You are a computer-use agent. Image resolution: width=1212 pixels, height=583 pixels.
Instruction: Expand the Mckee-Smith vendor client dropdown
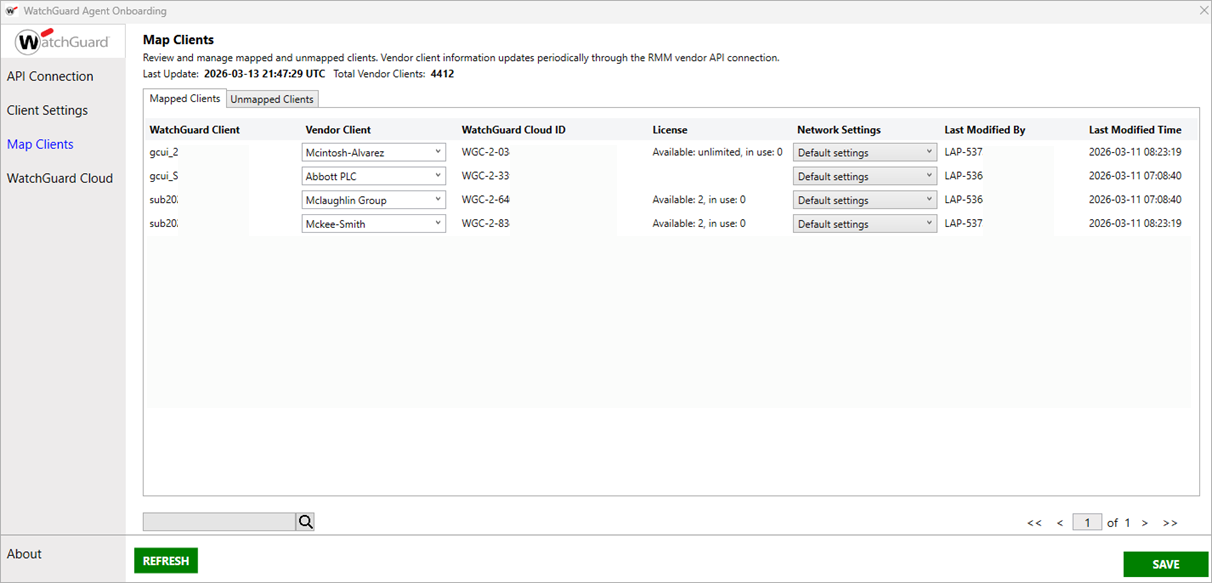click(374, 224)
